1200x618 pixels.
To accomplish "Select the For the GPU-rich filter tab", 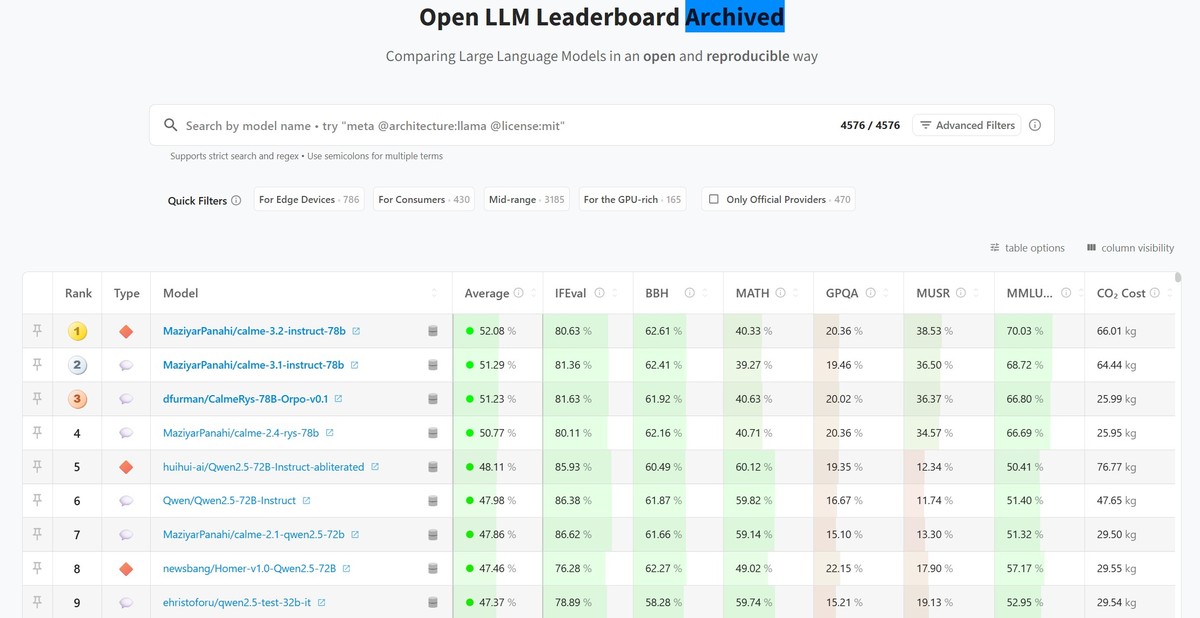I will coord(632,199).
